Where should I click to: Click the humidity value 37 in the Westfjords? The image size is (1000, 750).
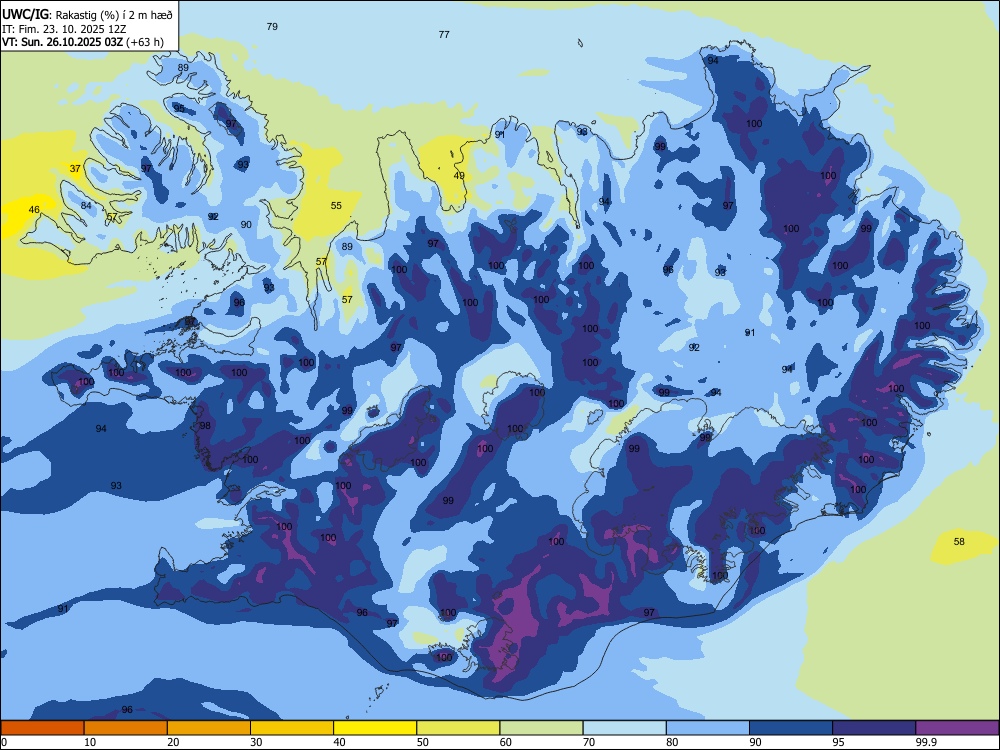point(75,168)
